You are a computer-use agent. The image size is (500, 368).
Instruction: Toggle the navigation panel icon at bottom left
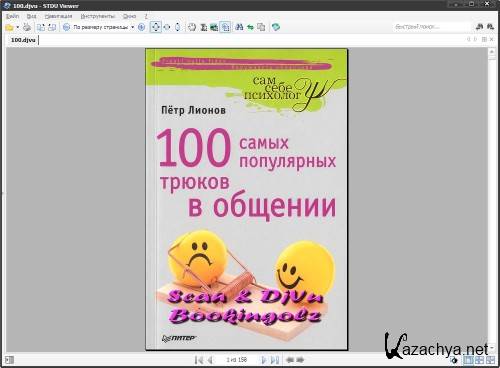click(10, 360)
